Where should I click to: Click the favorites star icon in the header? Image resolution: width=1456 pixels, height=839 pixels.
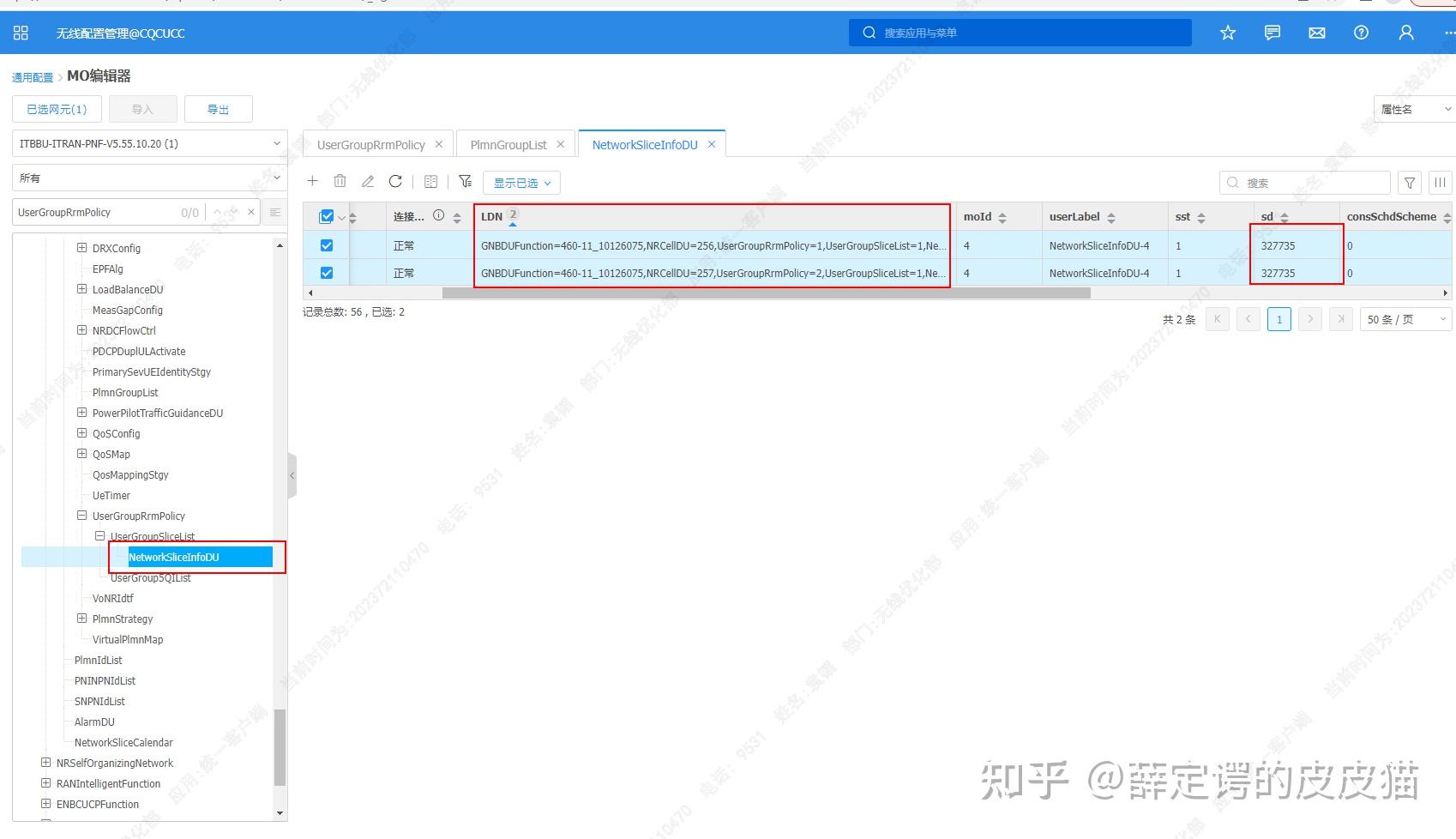[x=1228, y=33]
